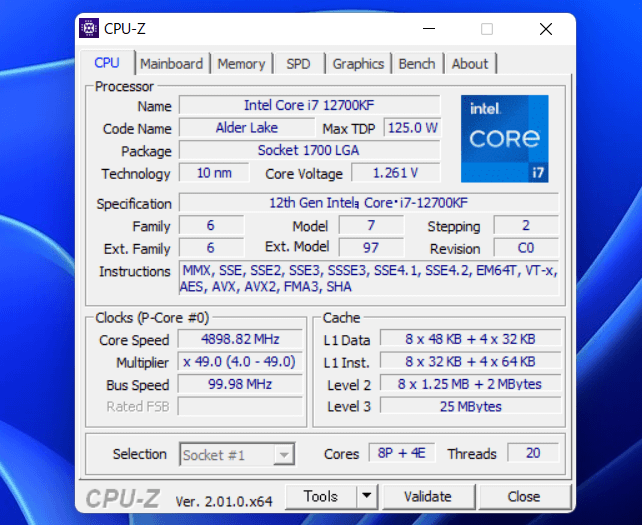Click the Close button at bottom
Image resolution: width=642 pixels, height=525 pixels.
tap(524, 496)
